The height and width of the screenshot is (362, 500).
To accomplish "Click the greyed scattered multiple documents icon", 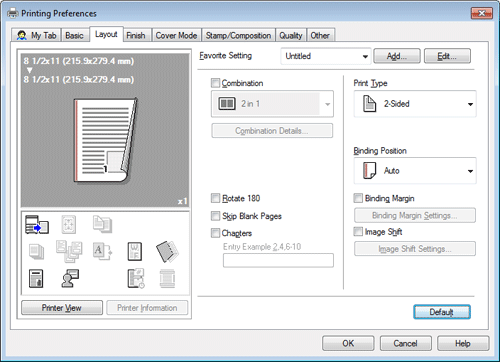I will point(69,251).
